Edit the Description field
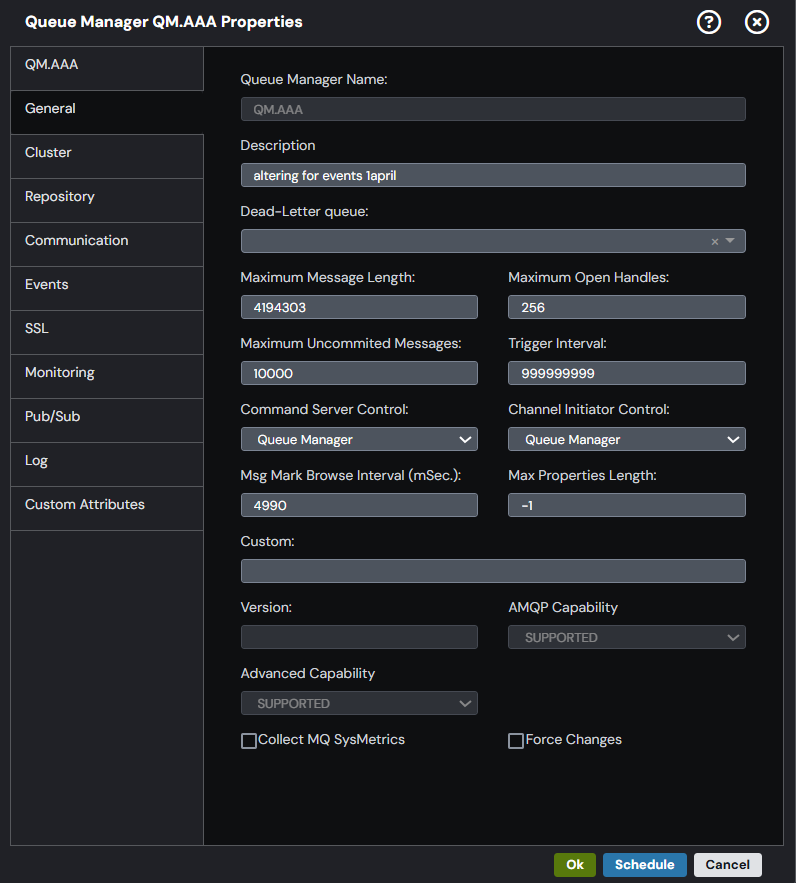The height and width of the screenshot is (883, 796). [x=493, y=175]
